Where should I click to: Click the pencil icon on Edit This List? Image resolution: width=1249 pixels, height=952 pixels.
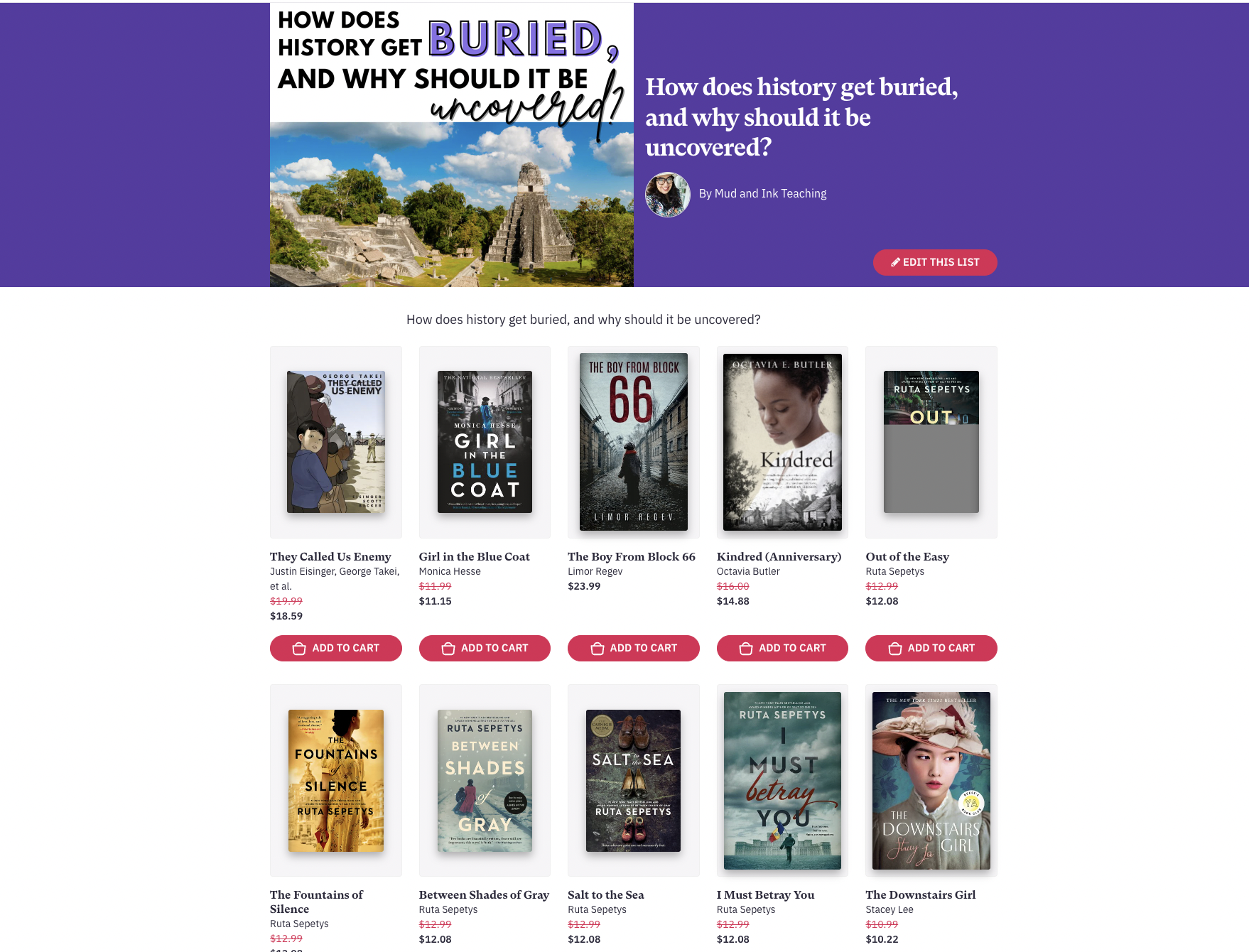click(895, 262)
